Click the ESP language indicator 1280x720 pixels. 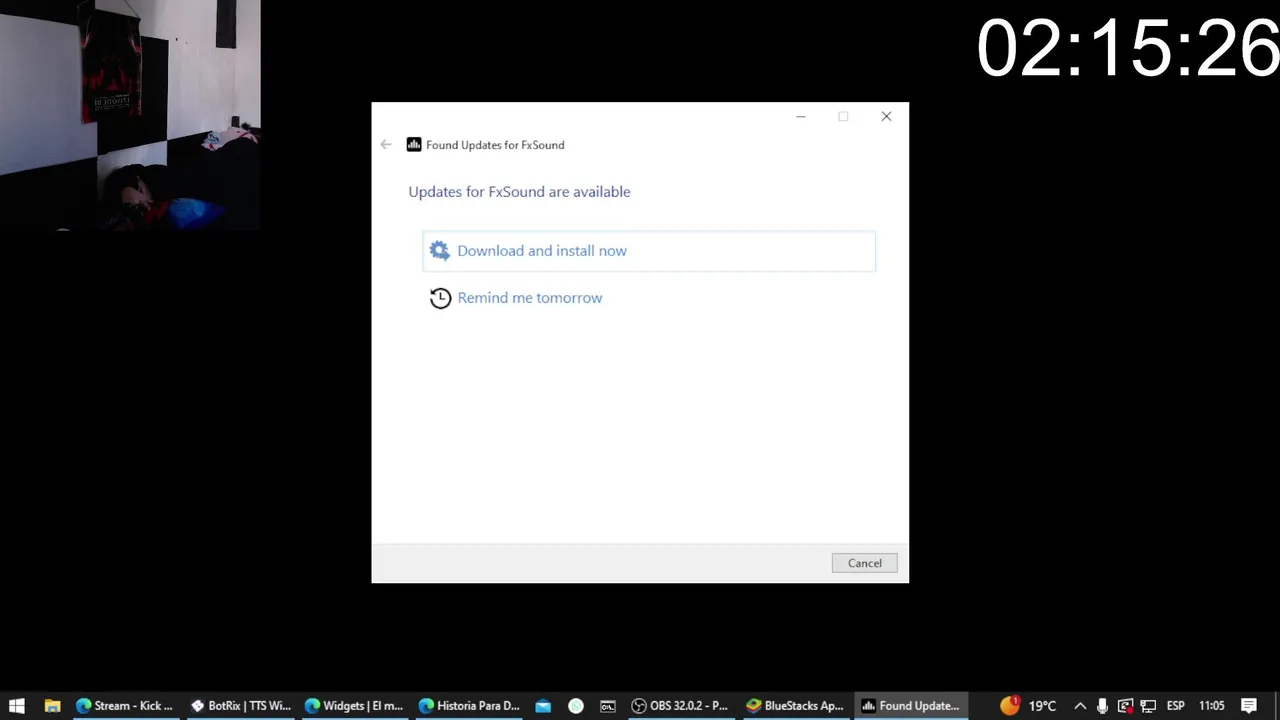click(x=1176, y=706)
